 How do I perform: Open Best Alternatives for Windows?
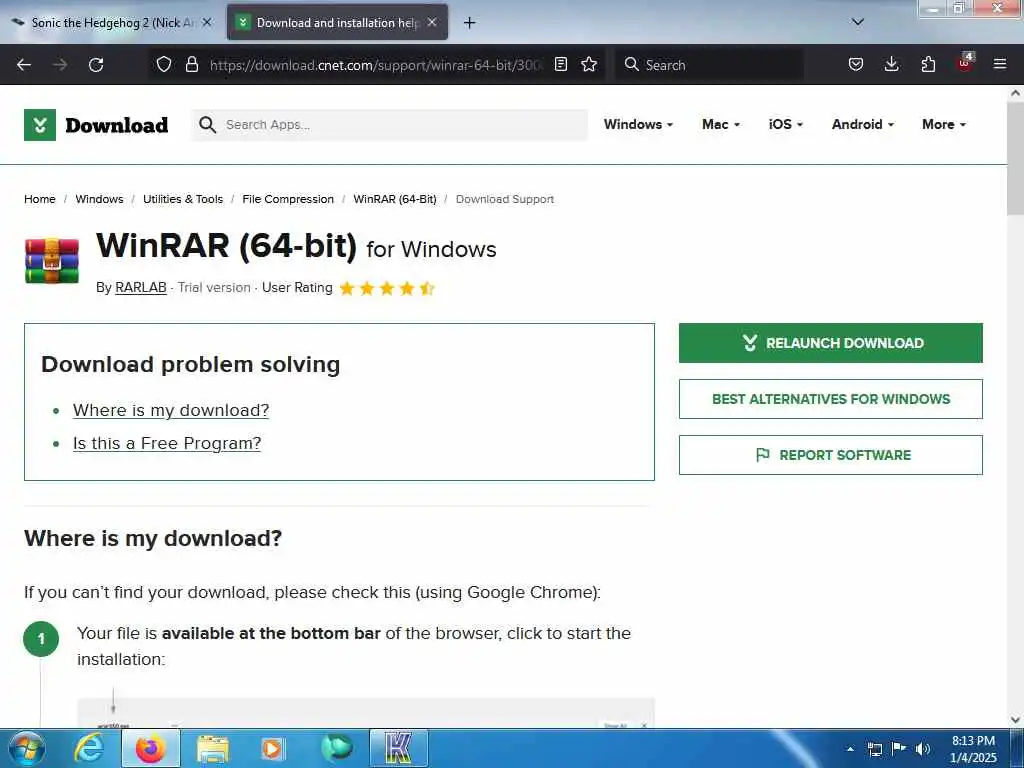point(831,399)
